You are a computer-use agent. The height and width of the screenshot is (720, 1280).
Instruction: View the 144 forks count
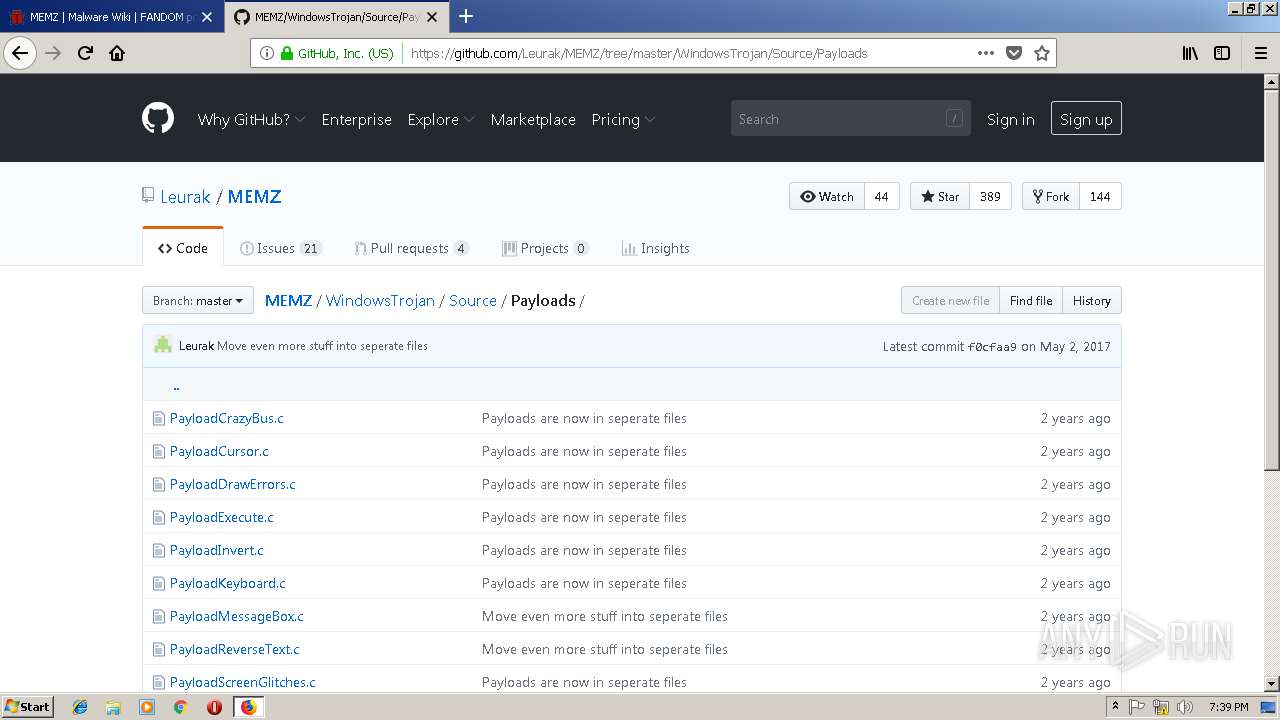[1100, 196]
